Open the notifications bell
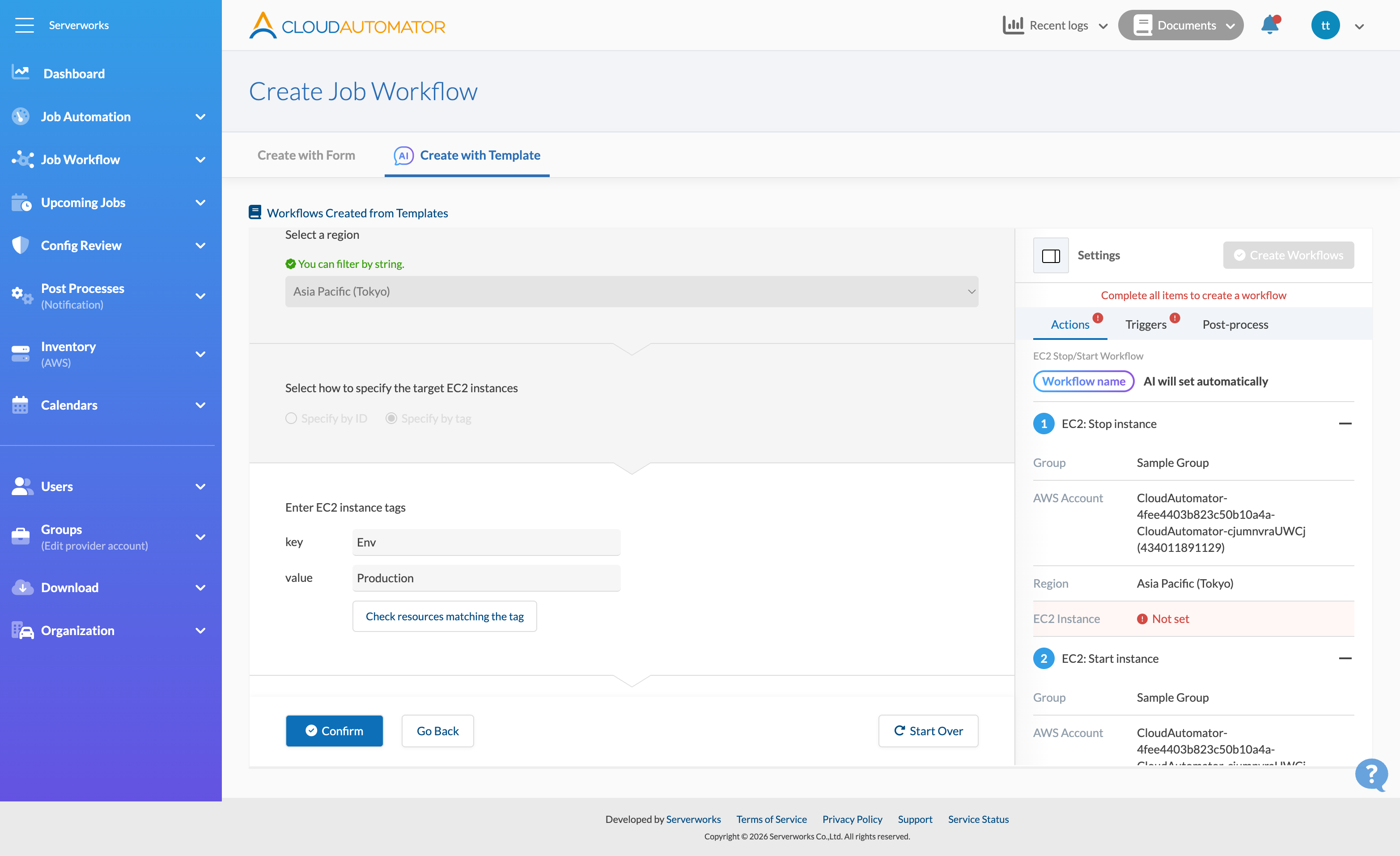 (1270, 25)
